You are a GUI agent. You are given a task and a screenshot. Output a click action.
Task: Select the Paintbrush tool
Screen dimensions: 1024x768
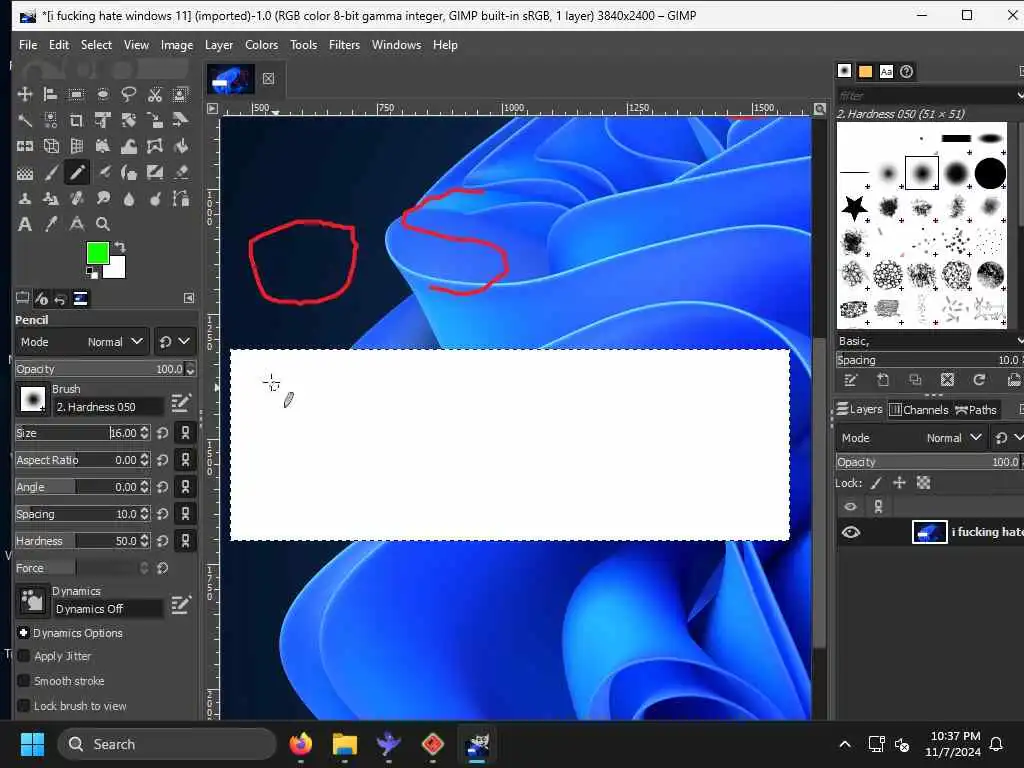tap(50, 172)
